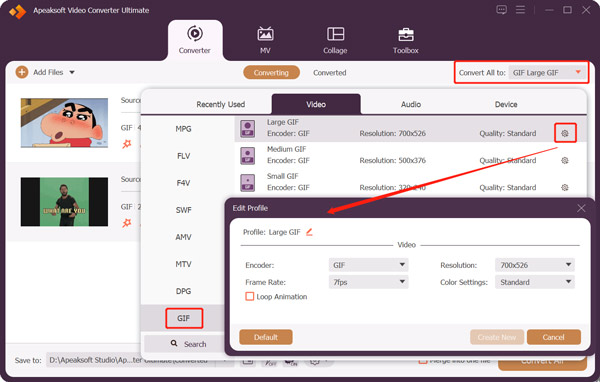Screen dimensions: 600x382
Task: Open the Converter tab
Action: [195, 40]
